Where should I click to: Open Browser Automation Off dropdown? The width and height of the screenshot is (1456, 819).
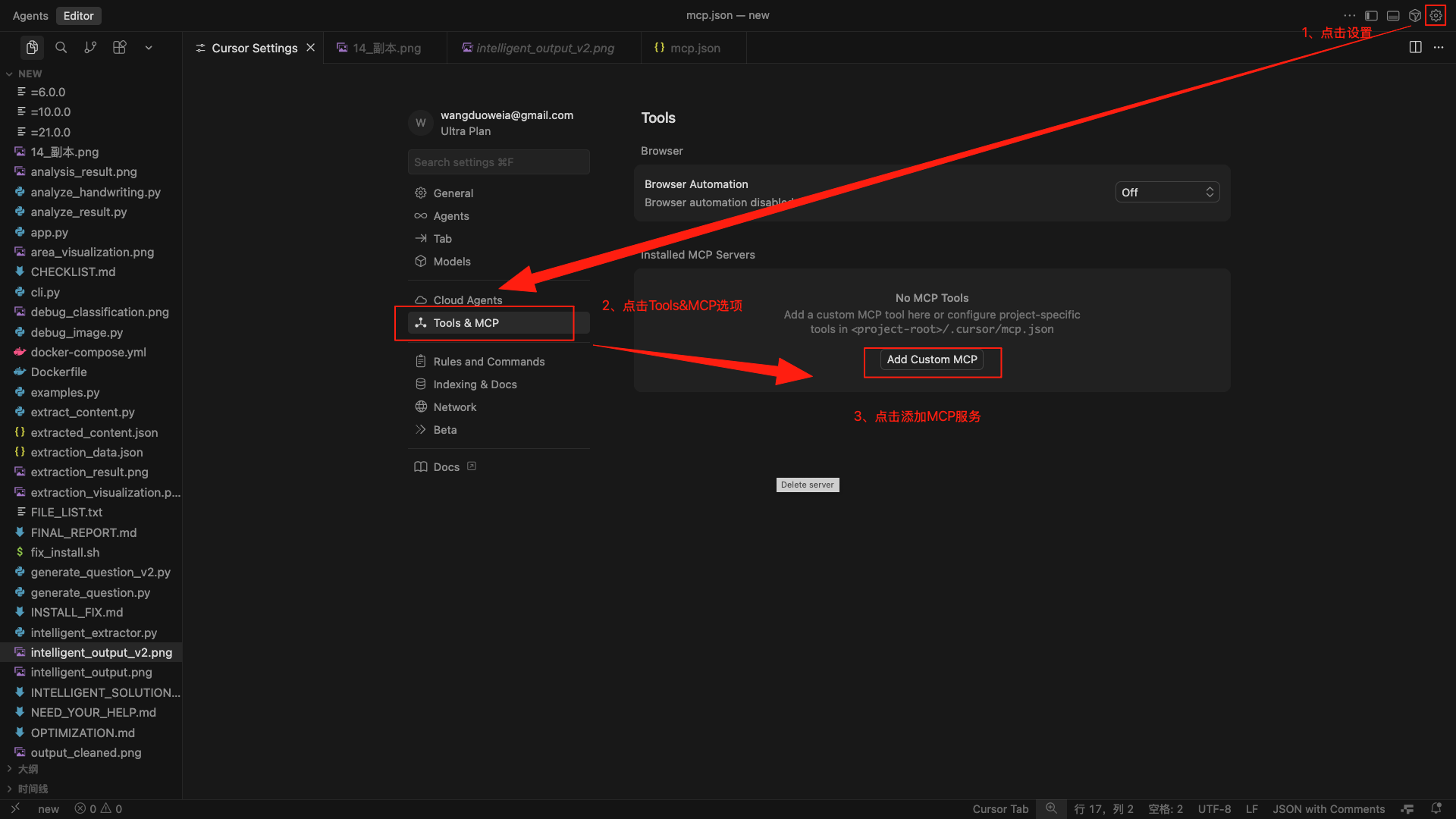1167,192
